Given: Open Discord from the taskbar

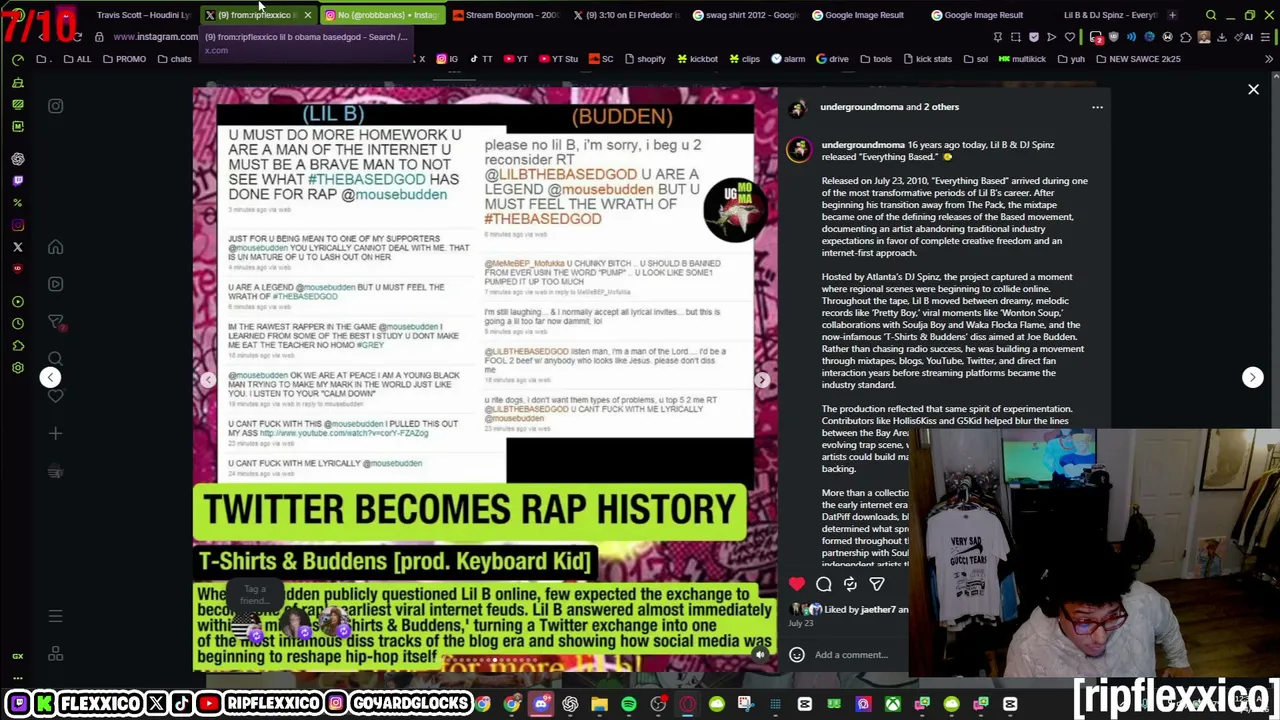Looking at the screenshot, I should [x=541, y=705].
